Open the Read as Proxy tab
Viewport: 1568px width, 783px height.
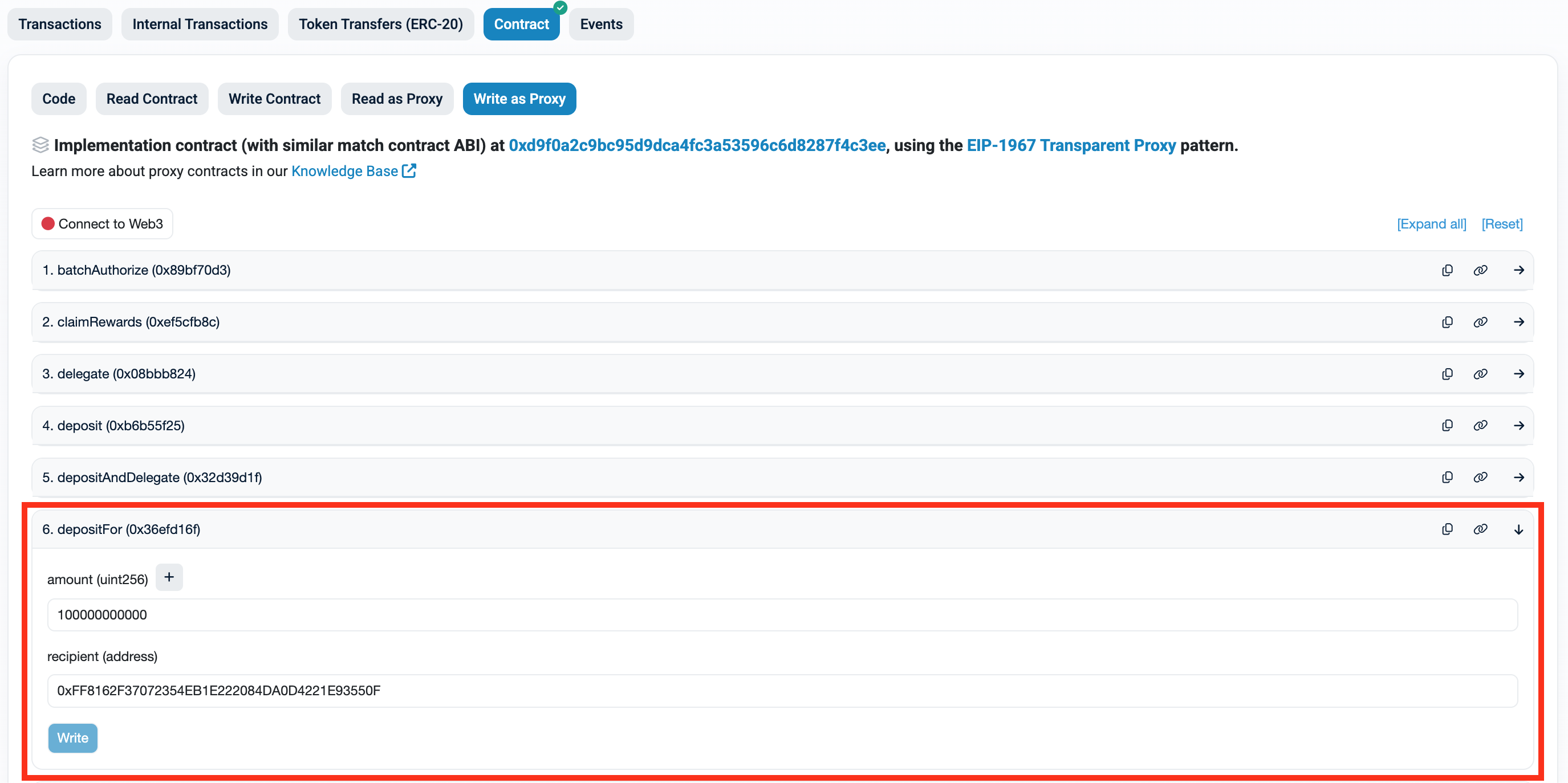click(x=397, y=99)
